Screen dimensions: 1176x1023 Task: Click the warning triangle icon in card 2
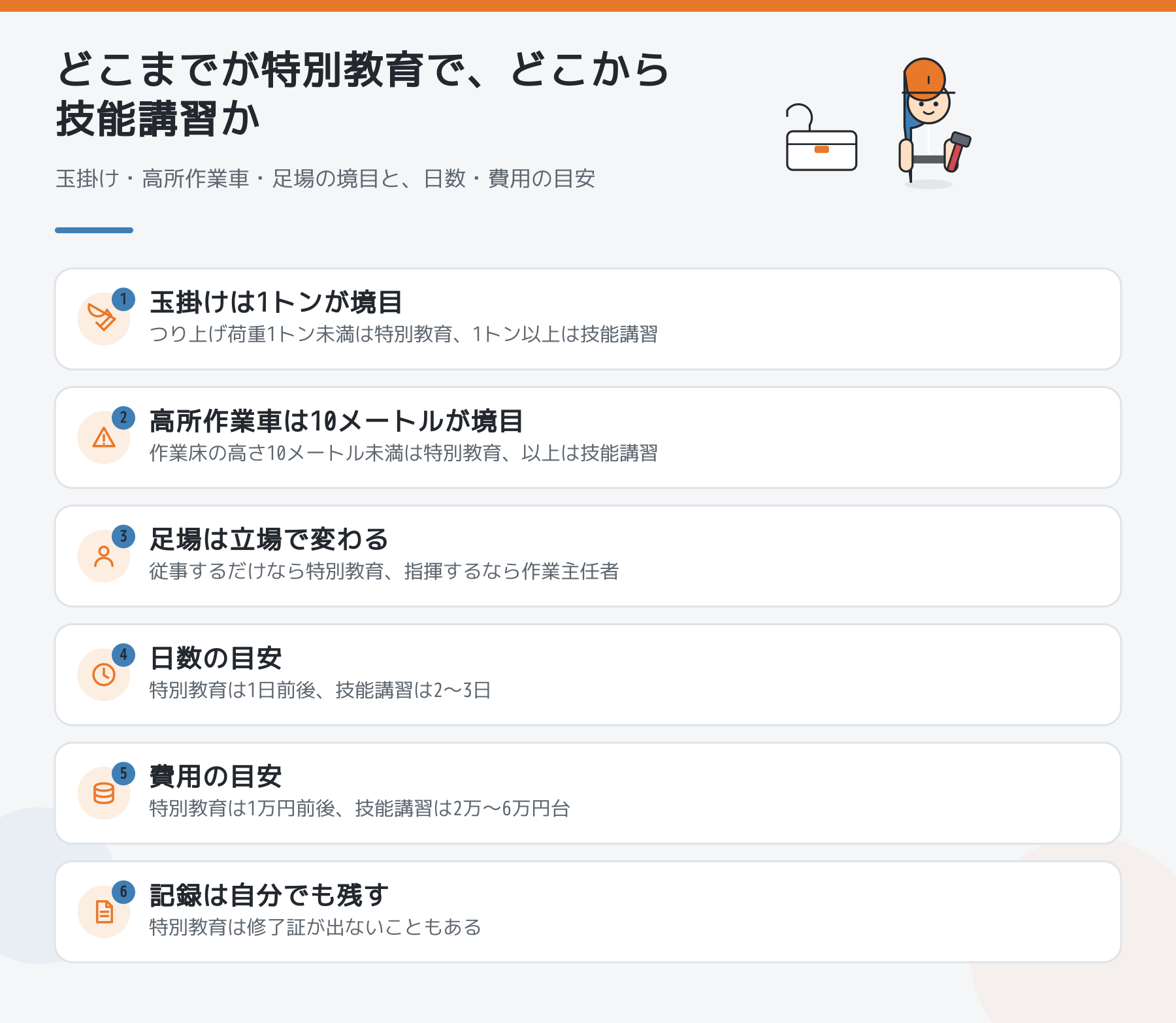tap(104, 437)
